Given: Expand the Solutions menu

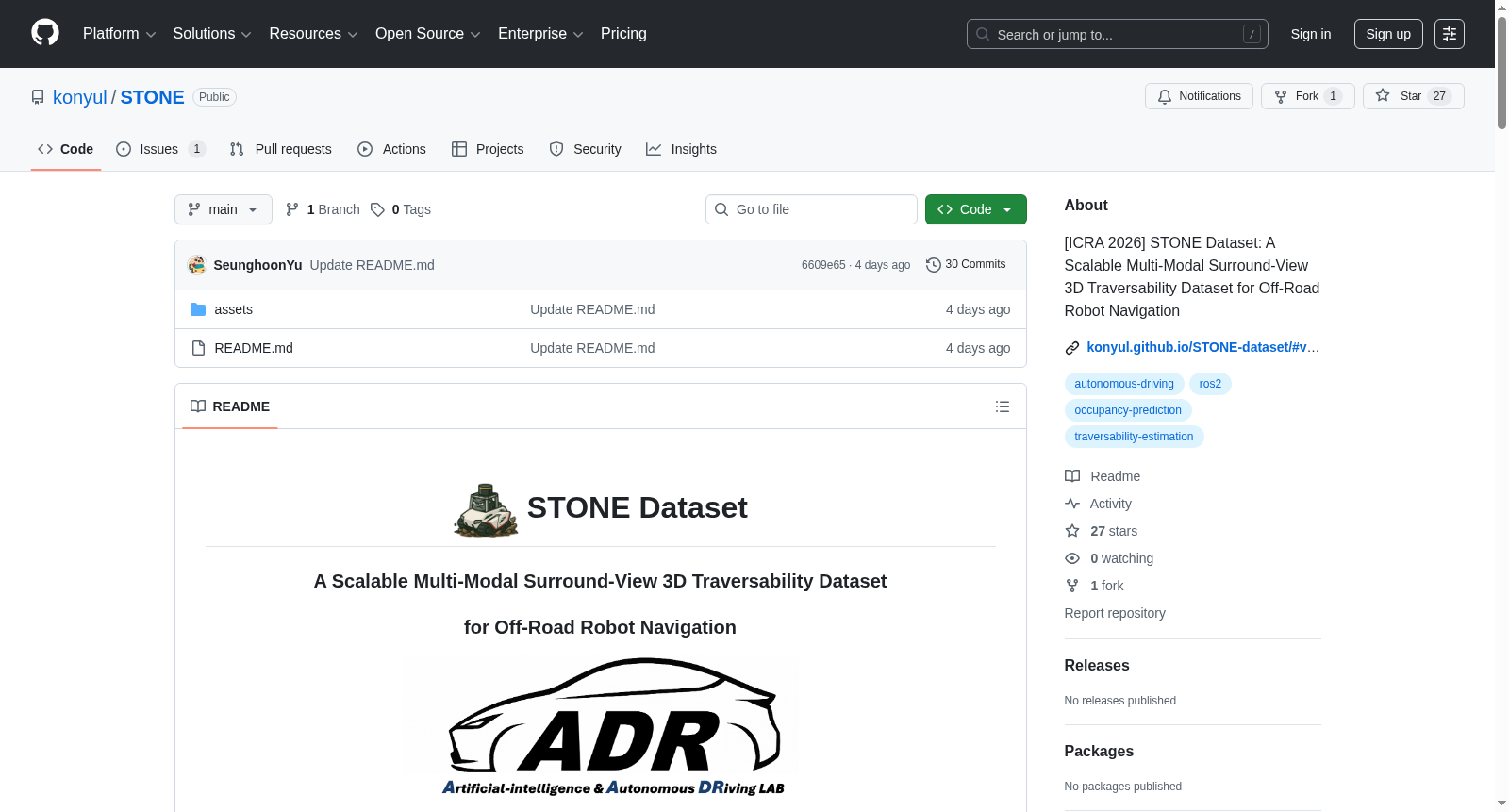Looking at the screenshot, I should (x=212, y=34).
